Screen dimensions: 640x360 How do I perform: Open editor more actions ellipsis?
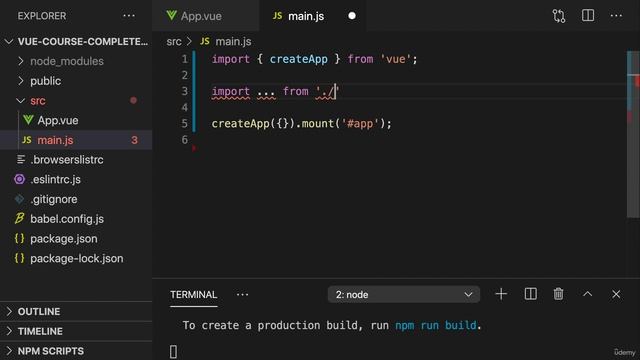[x=616, y=16]
